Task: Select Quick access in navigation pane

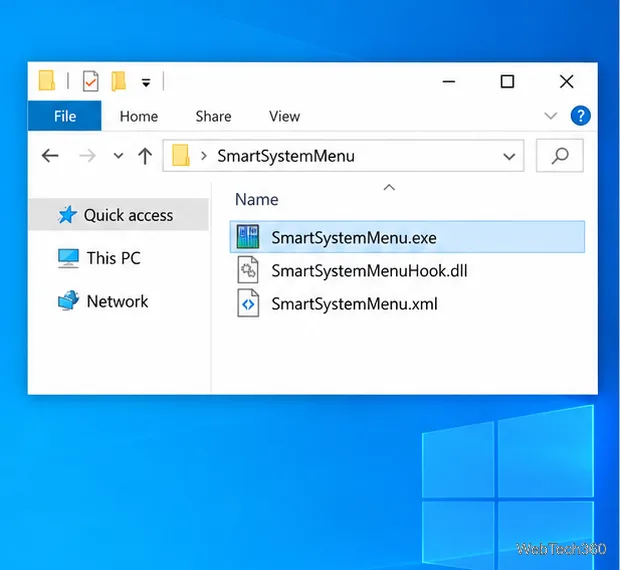Action: click(x=119, y=215)
